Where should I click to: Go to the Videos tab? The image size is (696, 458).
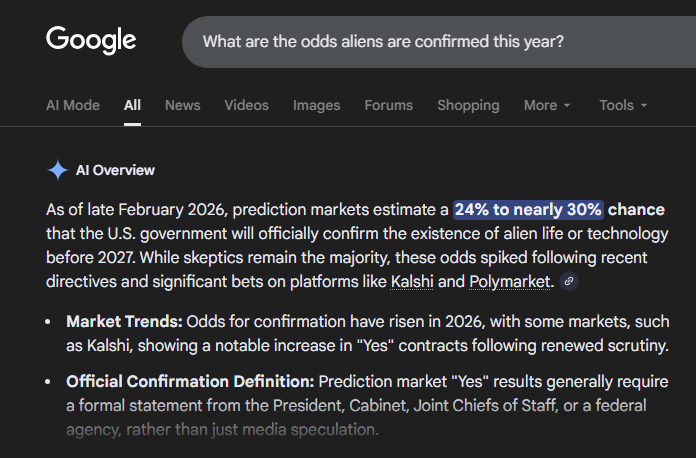pos(246,105)
